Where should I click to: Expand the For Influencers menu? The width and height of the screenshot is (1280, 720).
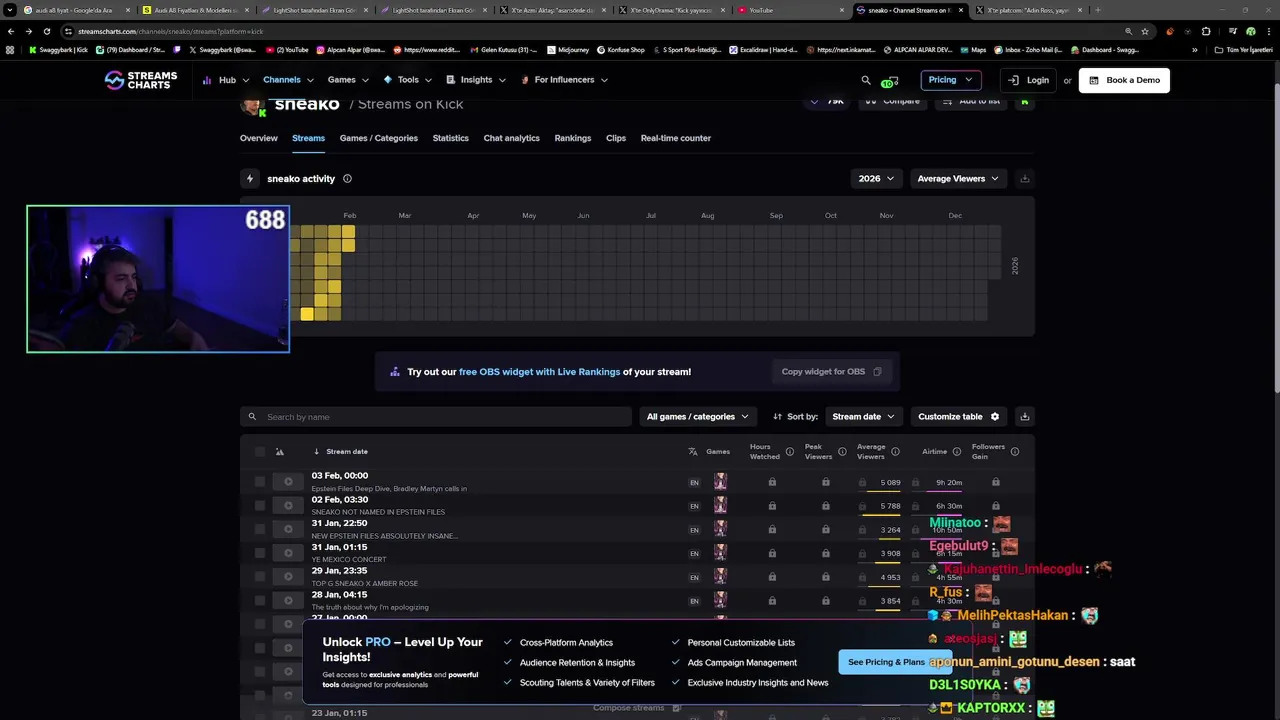[566, 80]
